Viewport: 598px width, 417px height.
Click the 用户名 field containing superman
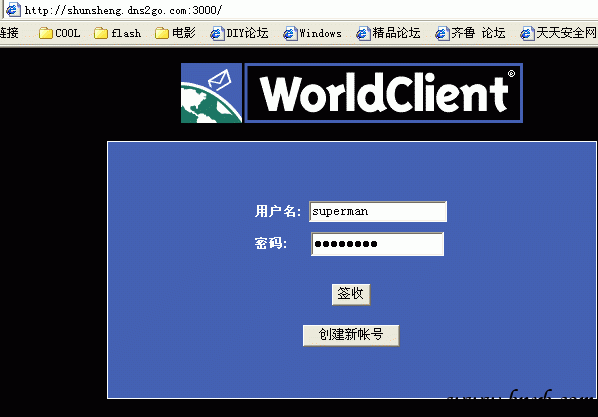378,211
